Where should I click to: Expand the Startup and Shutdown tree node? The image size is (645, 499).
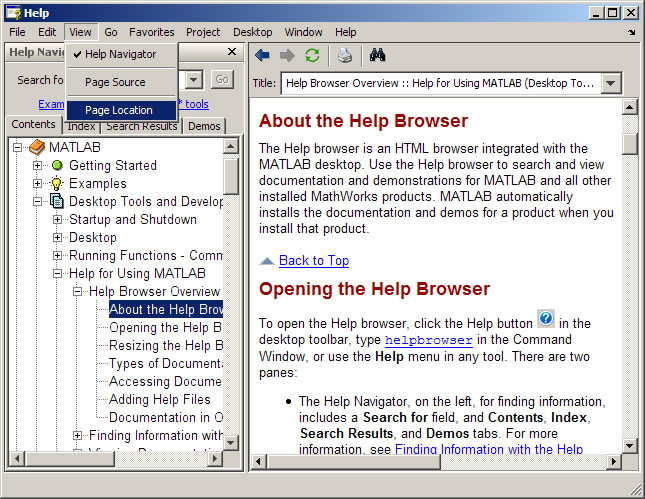point(58,219)
